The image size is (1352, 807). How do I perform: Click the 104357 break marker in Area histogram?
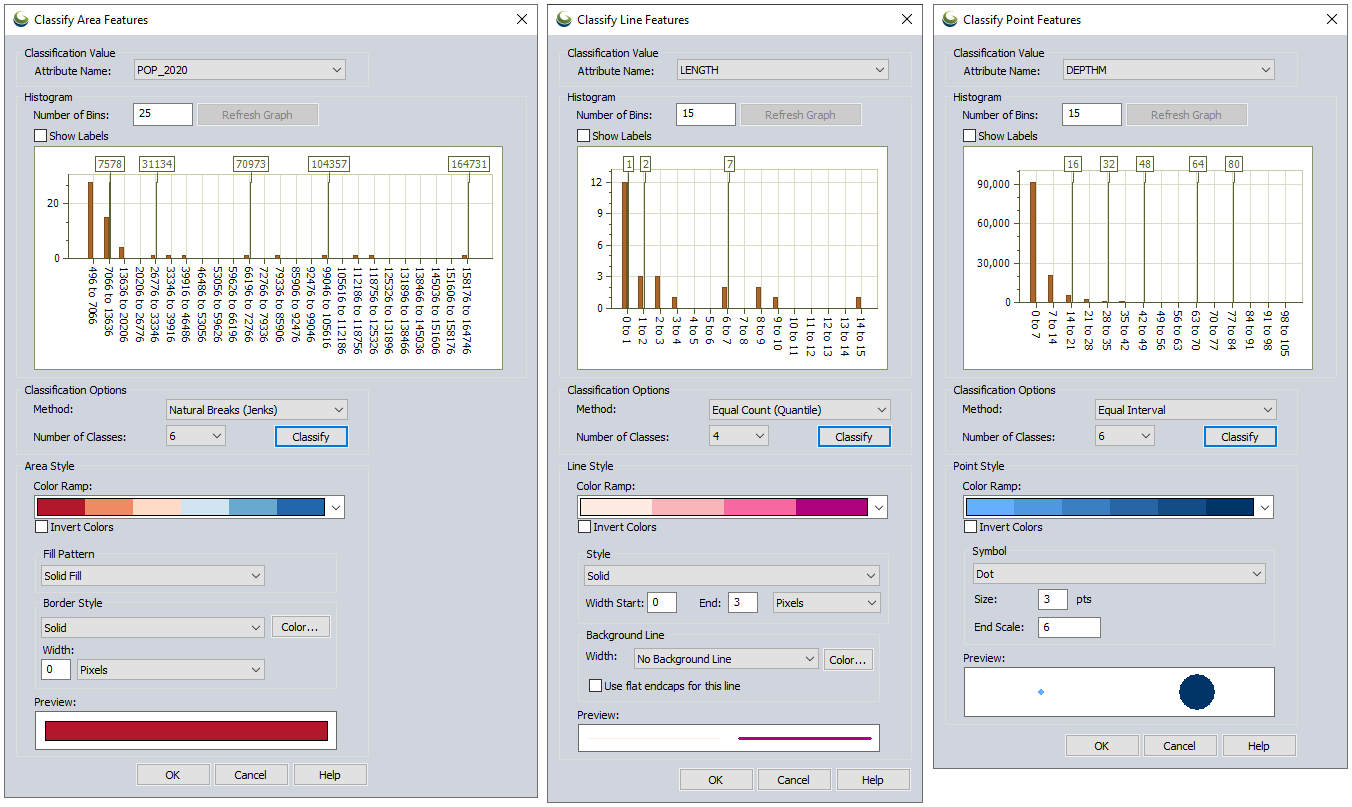328,164
